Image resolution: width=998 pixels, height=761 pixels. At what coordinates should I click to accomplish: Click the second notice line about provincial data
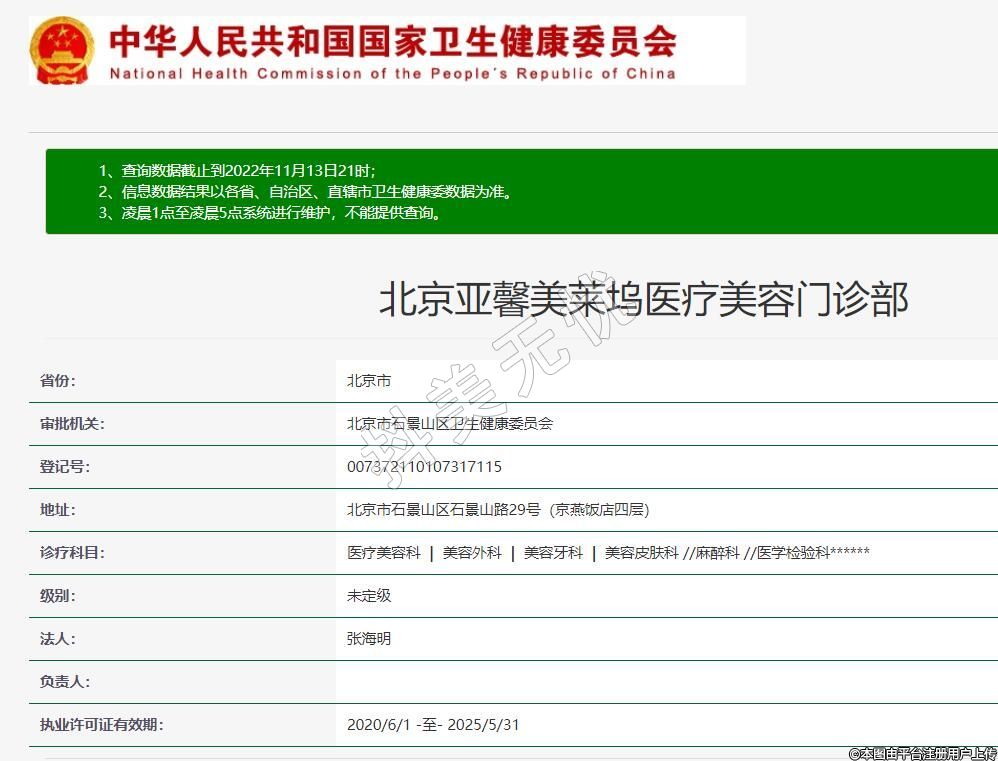click(x=305, y=191)
